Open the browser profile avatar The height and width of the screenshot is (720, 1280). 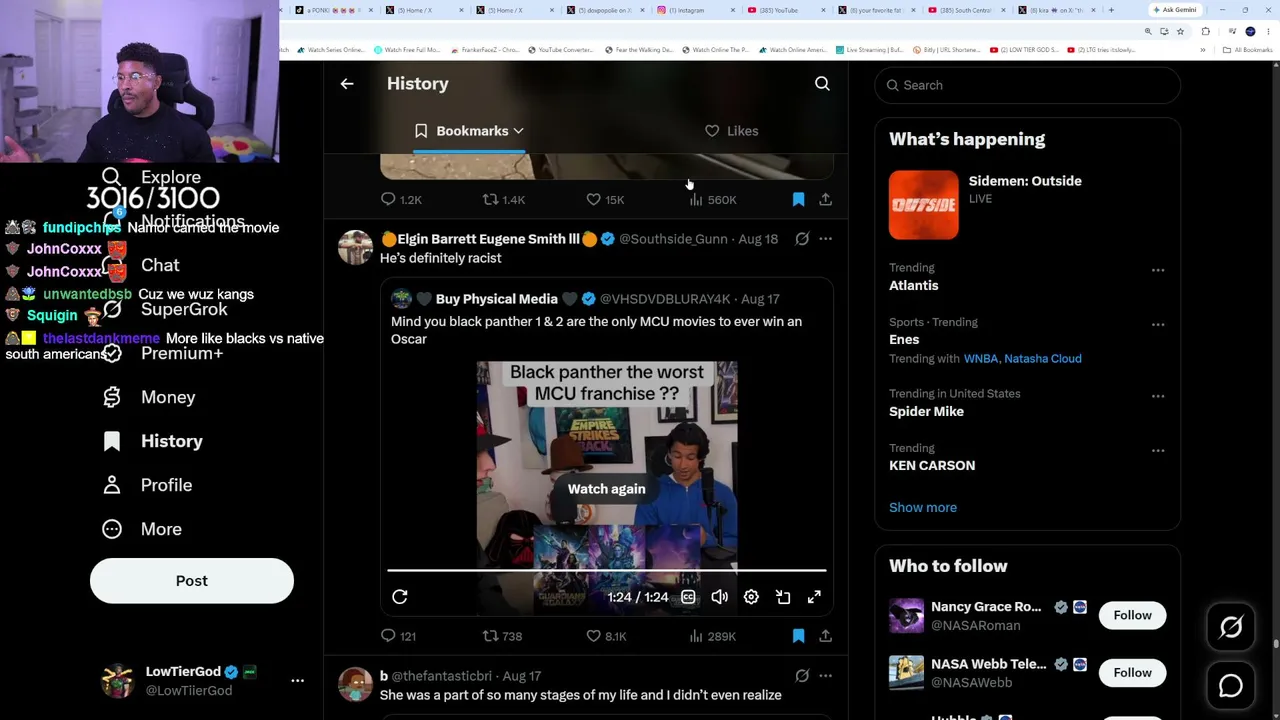(1250, 31)
